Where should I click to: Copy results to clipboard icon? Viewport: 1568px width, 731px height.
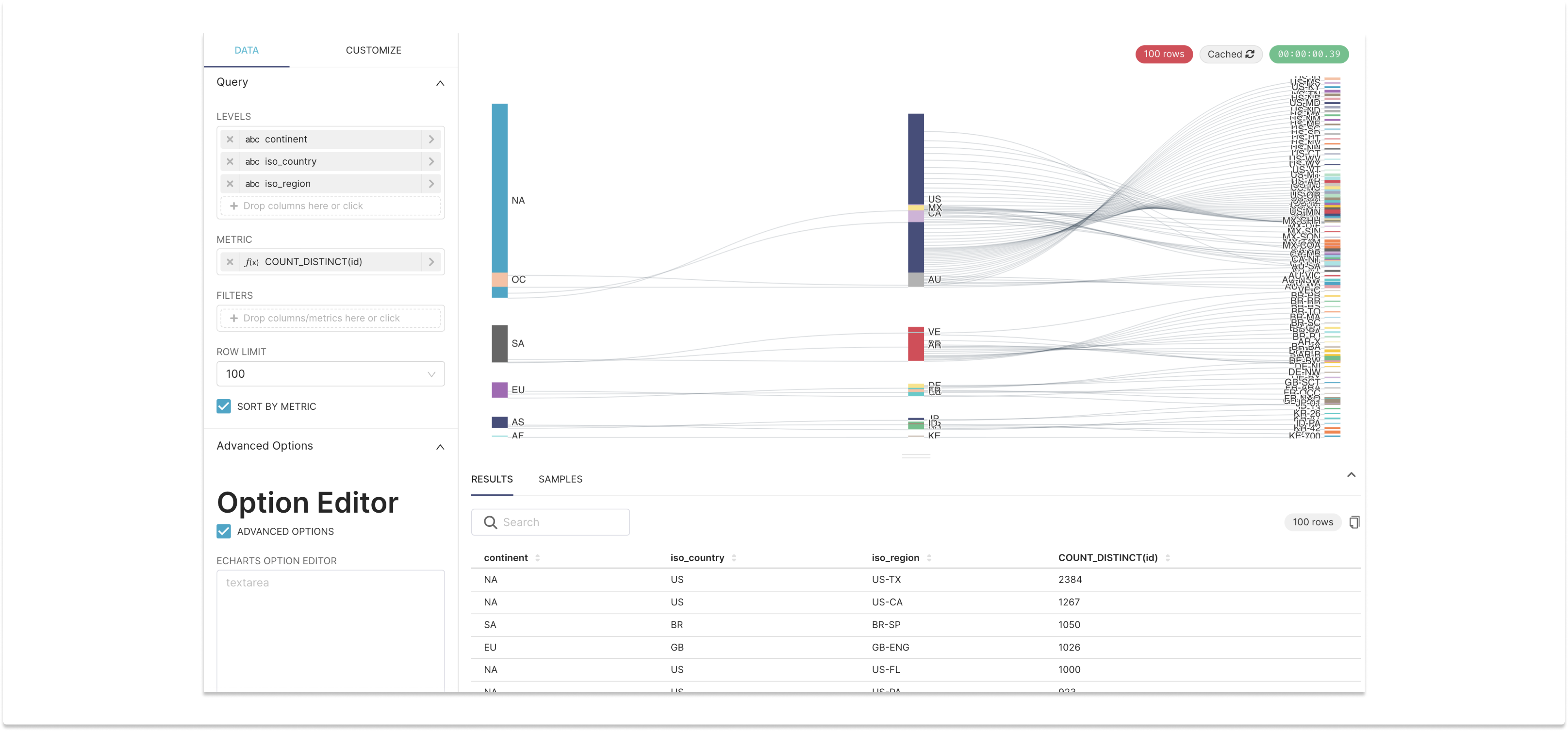1354,522
